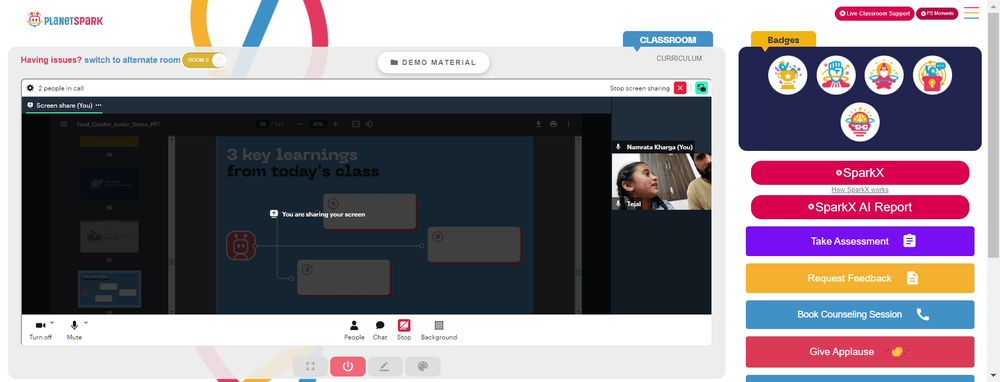Click rotate icon in shared PDF toolbar

coord(369,124)
